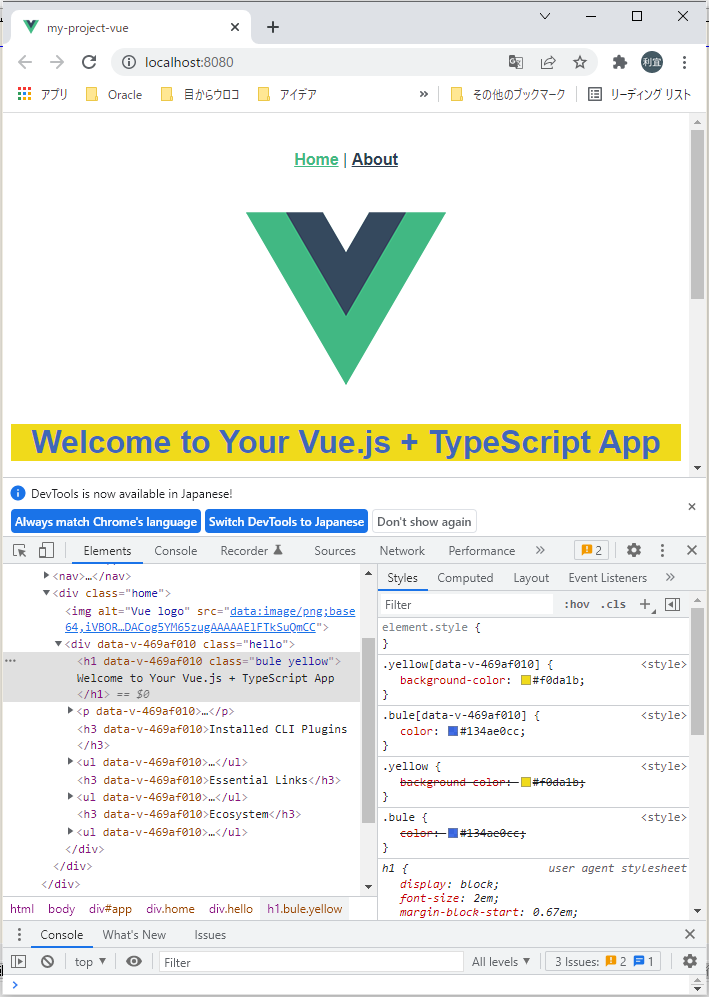
Task: Go forward to the next page
Action: (57, 62)
